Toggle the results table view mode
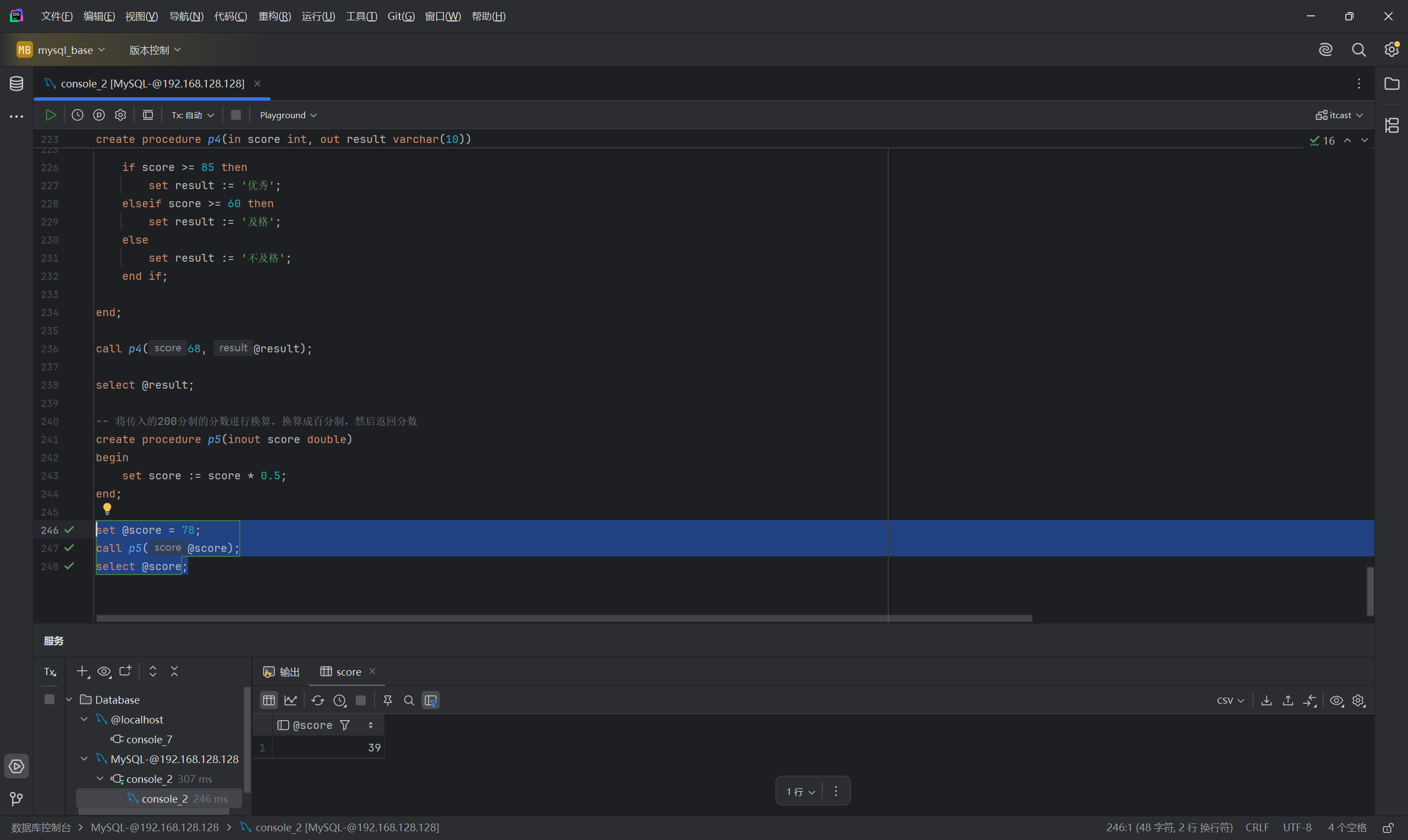This screenshot has height=840, width=1408. (269, 700)
